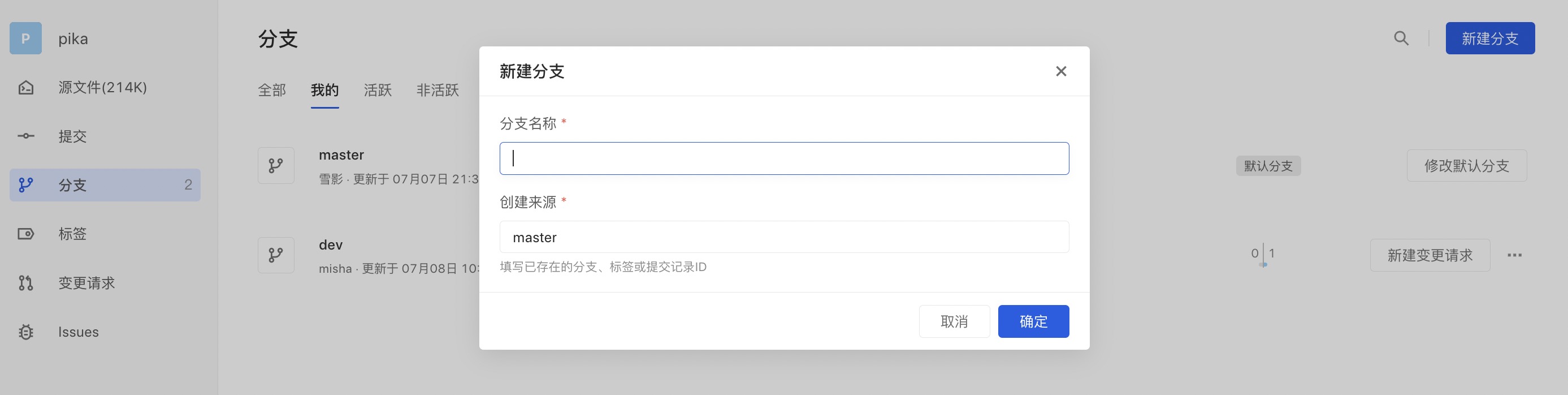Click the 提交 commits icon in sidebar
1568x395 pixels.
(x=25, y=136)
